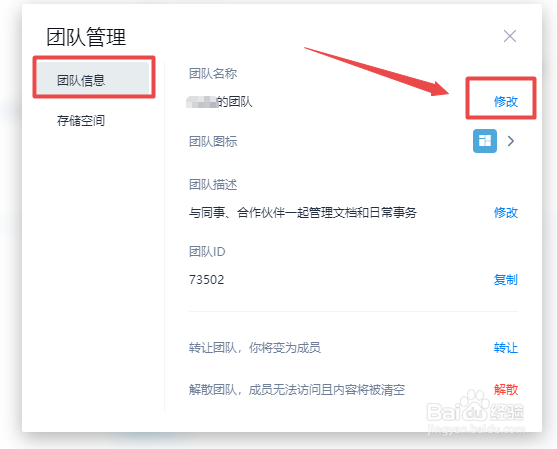Click the 团队图标 label
The image size is (557, 449).
pyautogui.click(x=213, y=141)
